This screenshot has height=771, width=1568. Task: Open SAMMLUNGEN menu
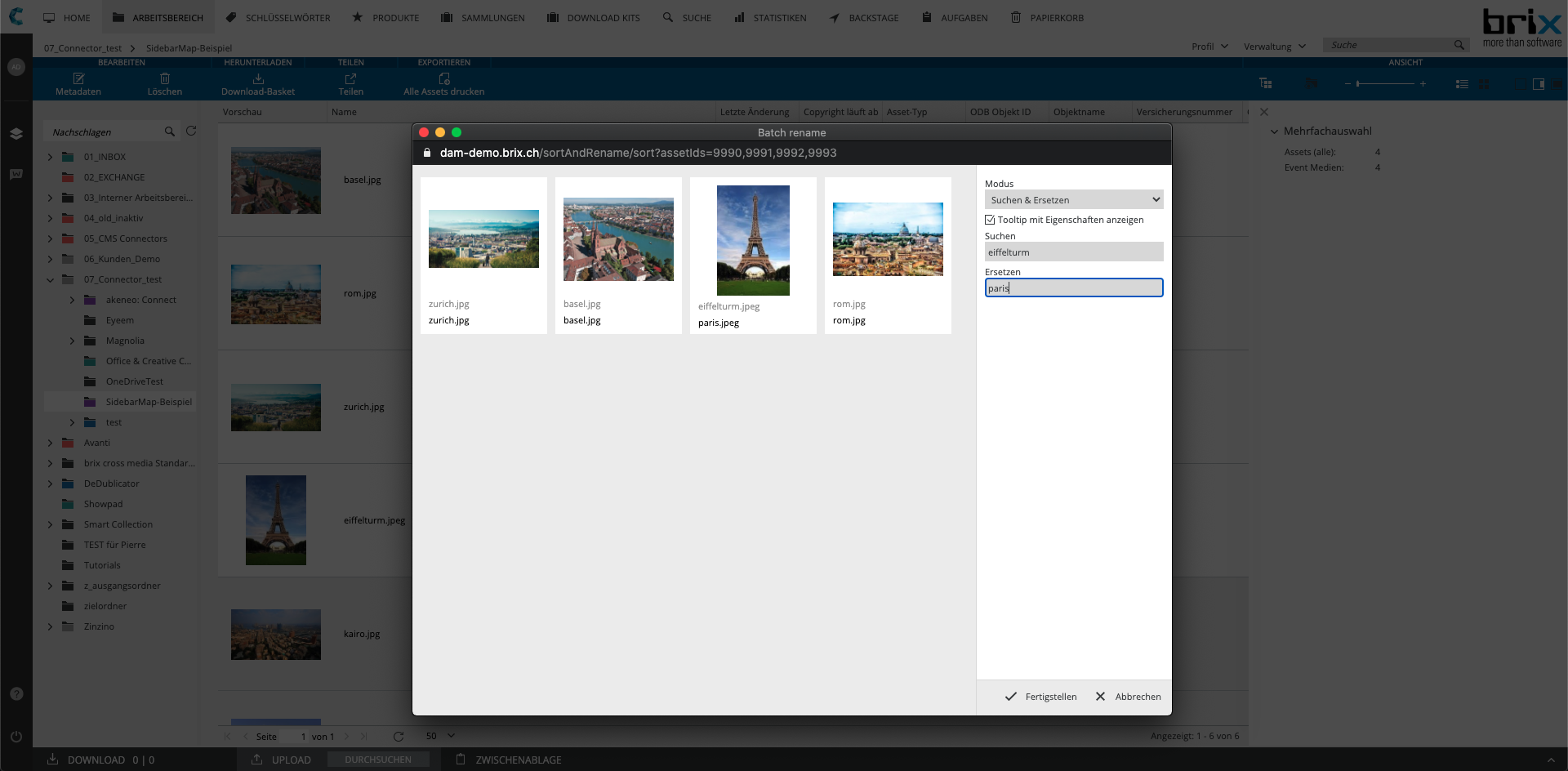(x=483, y=17)
